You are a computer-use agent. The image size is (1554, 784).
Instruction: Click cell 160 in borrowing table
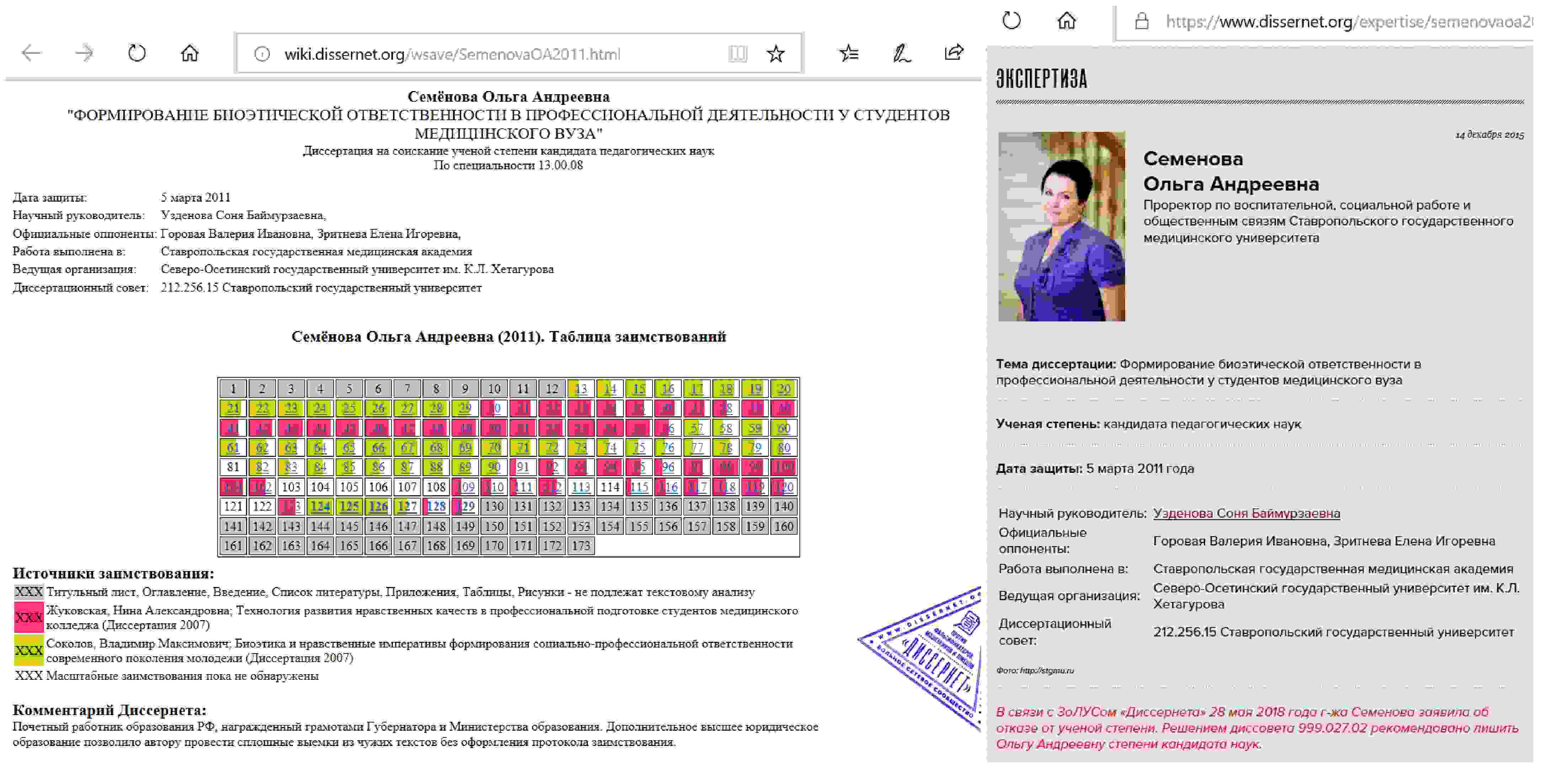[784, 526]
